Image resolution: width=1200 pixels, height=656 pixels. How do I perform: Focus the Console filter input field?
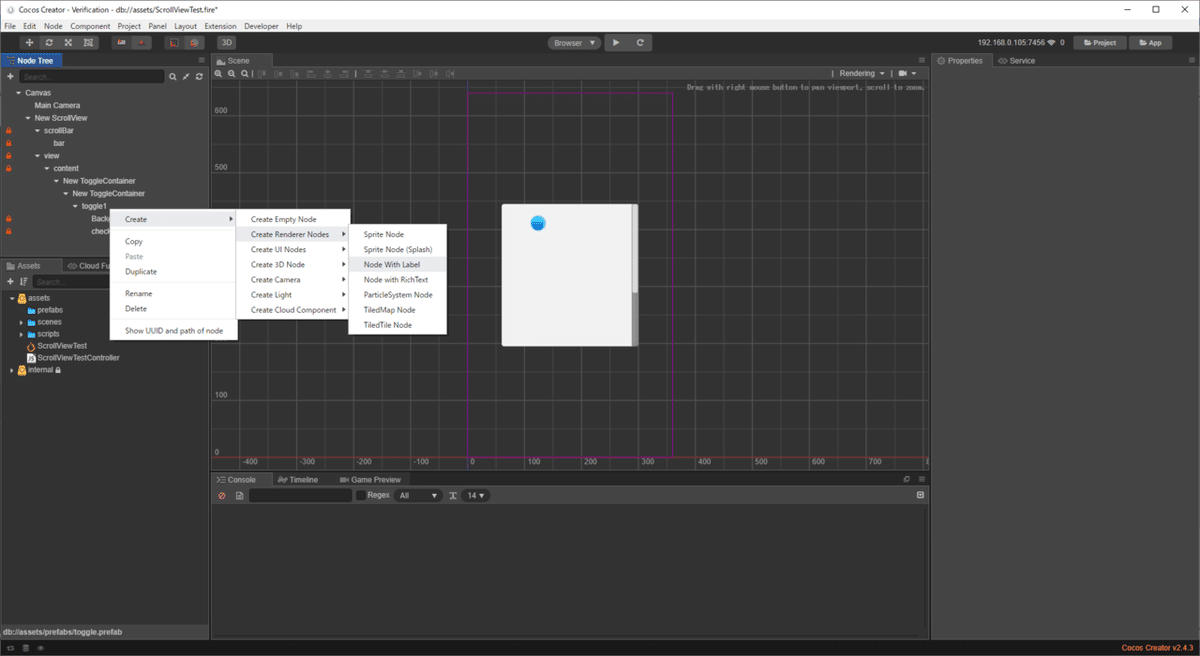coord(300,496)
